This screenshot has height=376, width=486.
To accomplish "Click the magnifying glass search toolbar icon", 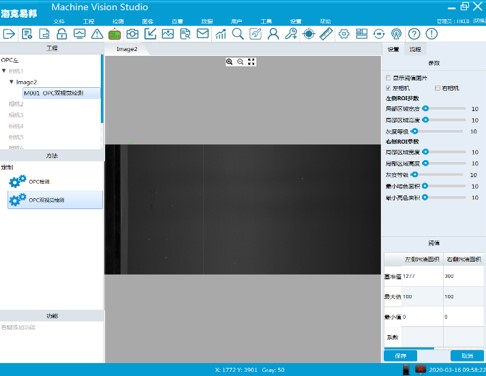I will click(x=238, y=34).
